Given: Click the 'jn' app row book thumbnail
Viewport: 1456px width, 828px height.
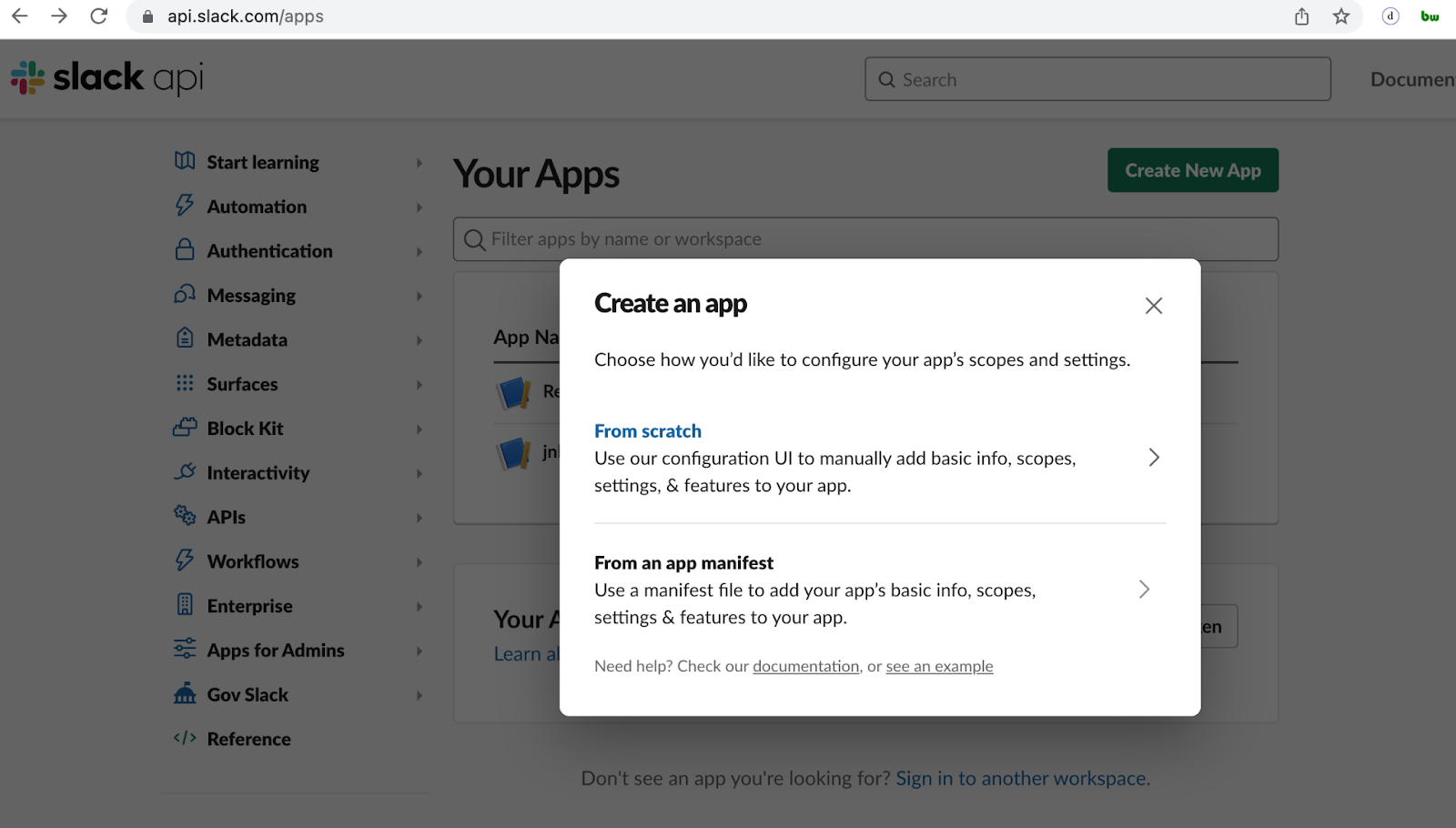Looking at the screenshot, I should coord(513,452).
